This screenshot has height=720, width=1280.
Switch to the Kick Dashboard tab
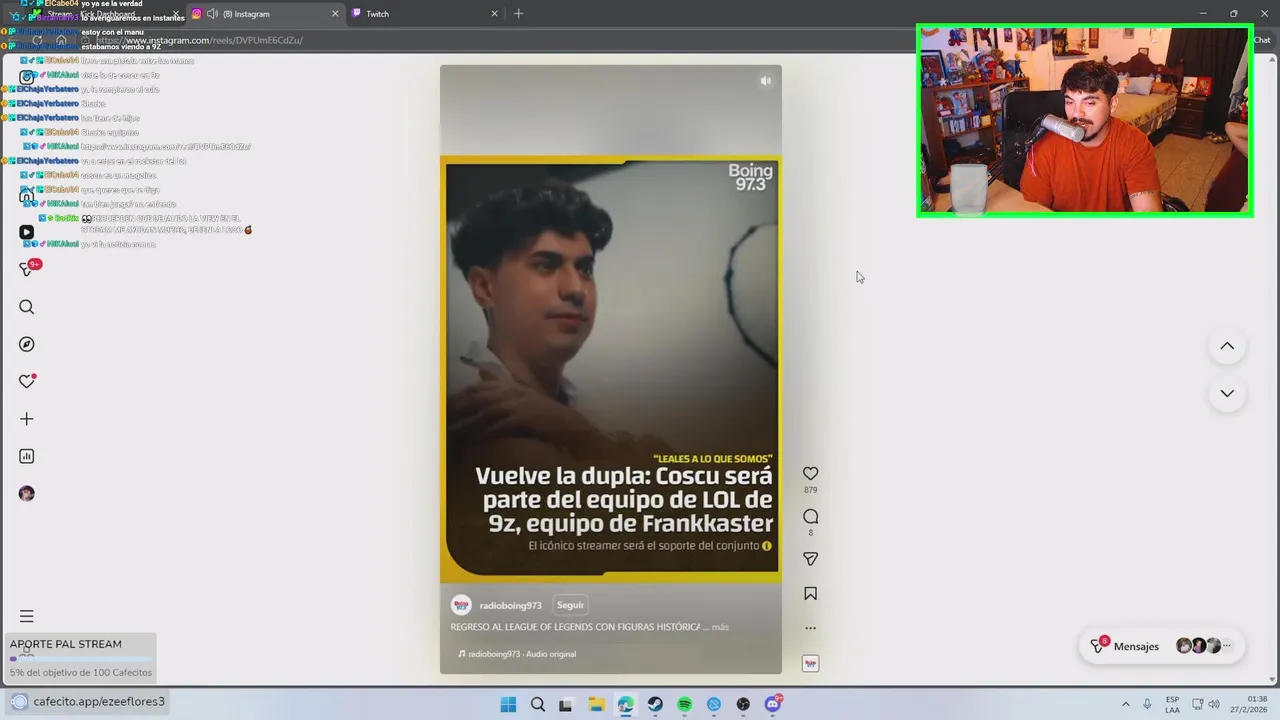tap(107, 14)
